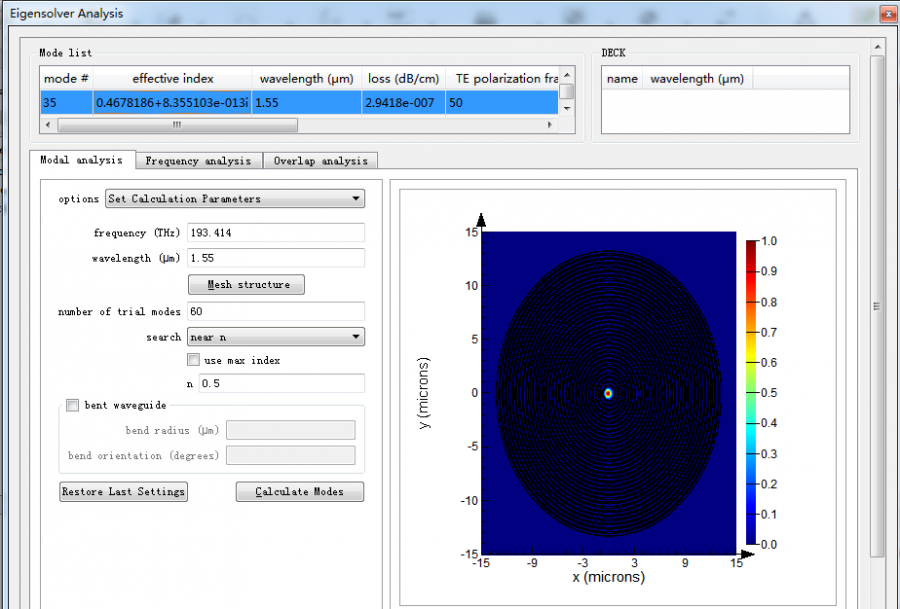Toggle the bent waveguide checkbox
The height and width of the screenshot is (609, 900).
click(x=72, y=405)
